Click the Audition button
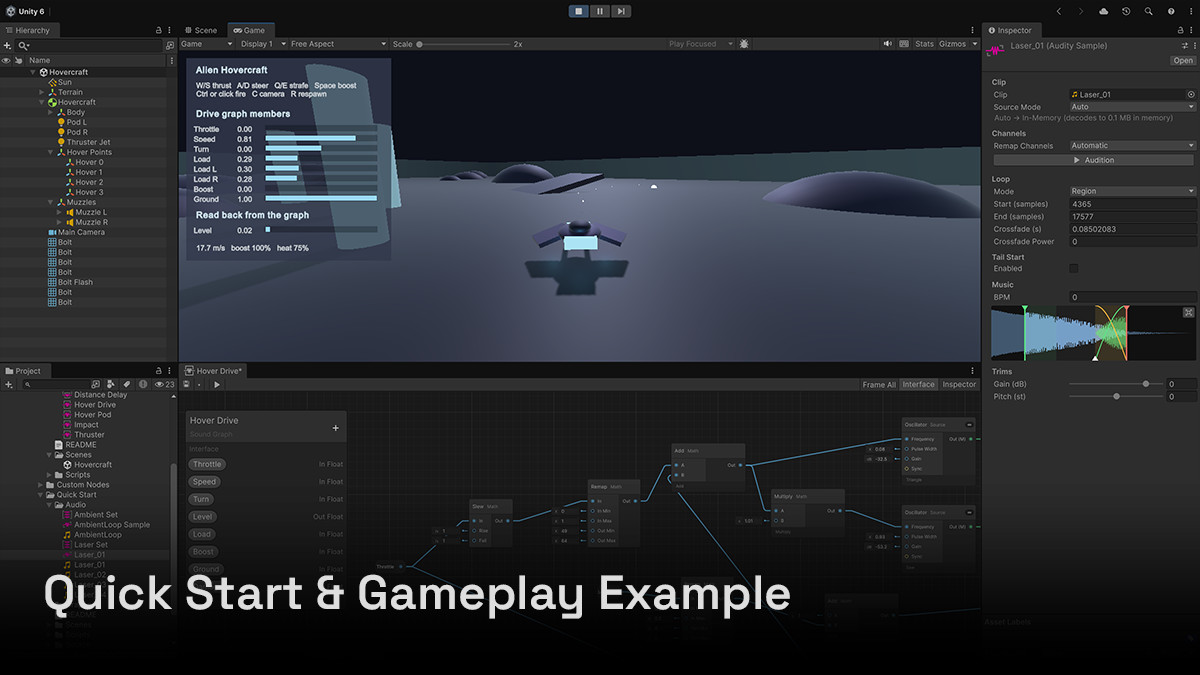Screen dimensions: 1200x675 pos(1094,160)
